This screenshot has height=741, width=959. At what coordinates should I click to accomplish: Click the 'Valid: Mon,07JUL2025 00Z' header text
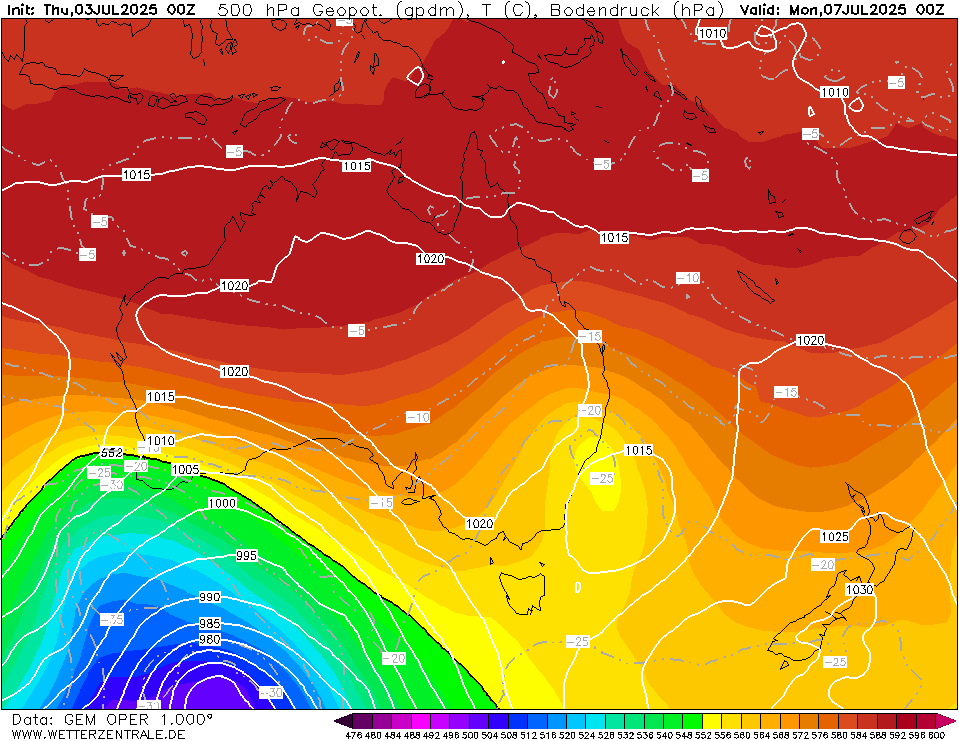pyautogui.click(x=842, y=10)
